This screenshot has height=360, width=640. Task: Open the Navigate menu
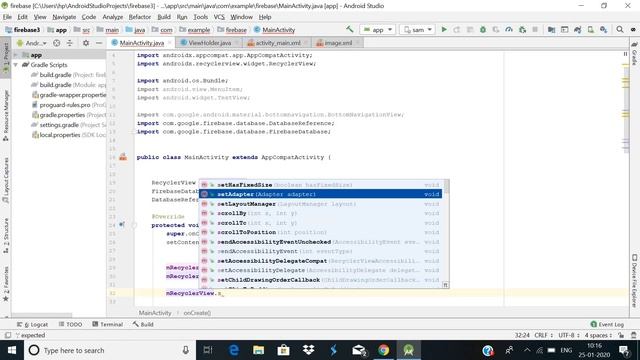[x=64, y=17]
